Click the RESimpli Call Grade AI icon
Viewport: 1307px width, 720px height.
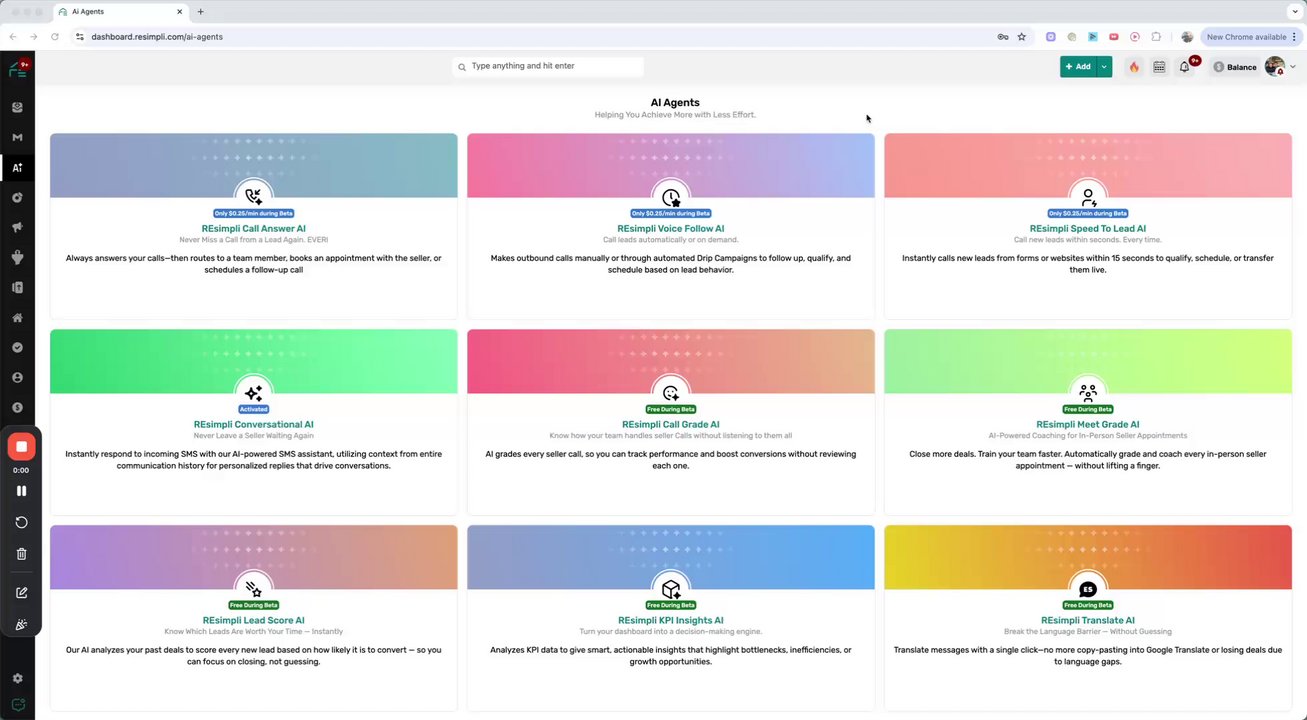point(670,393)
